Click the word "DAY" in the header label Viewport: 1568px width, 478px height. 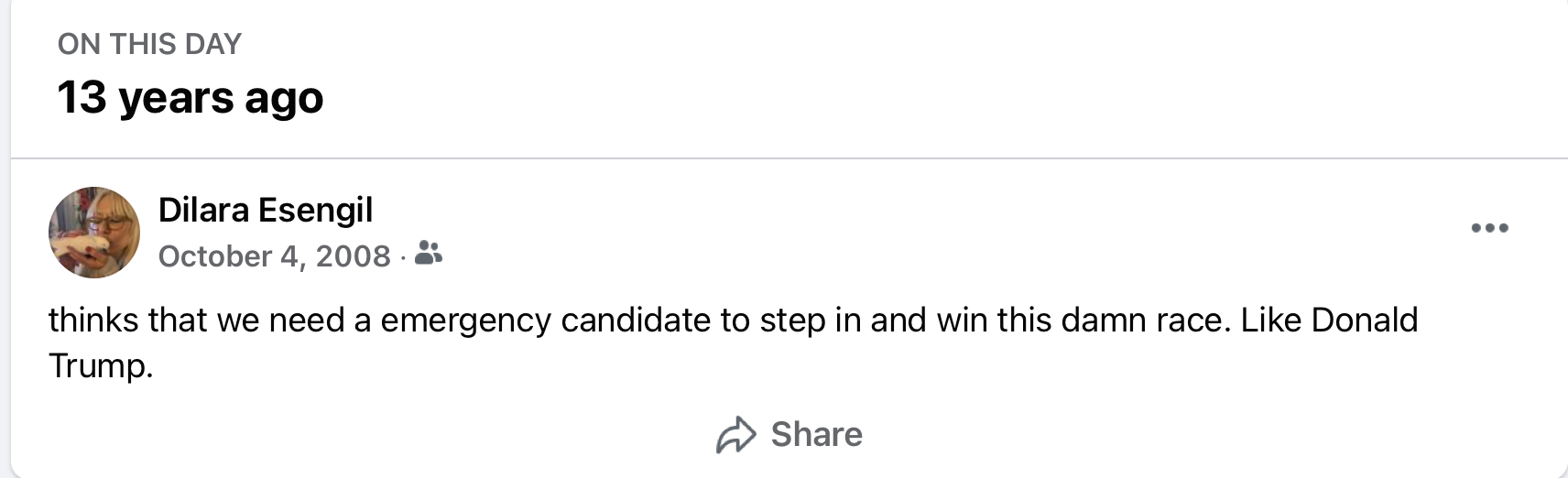[x=213, y=44]
